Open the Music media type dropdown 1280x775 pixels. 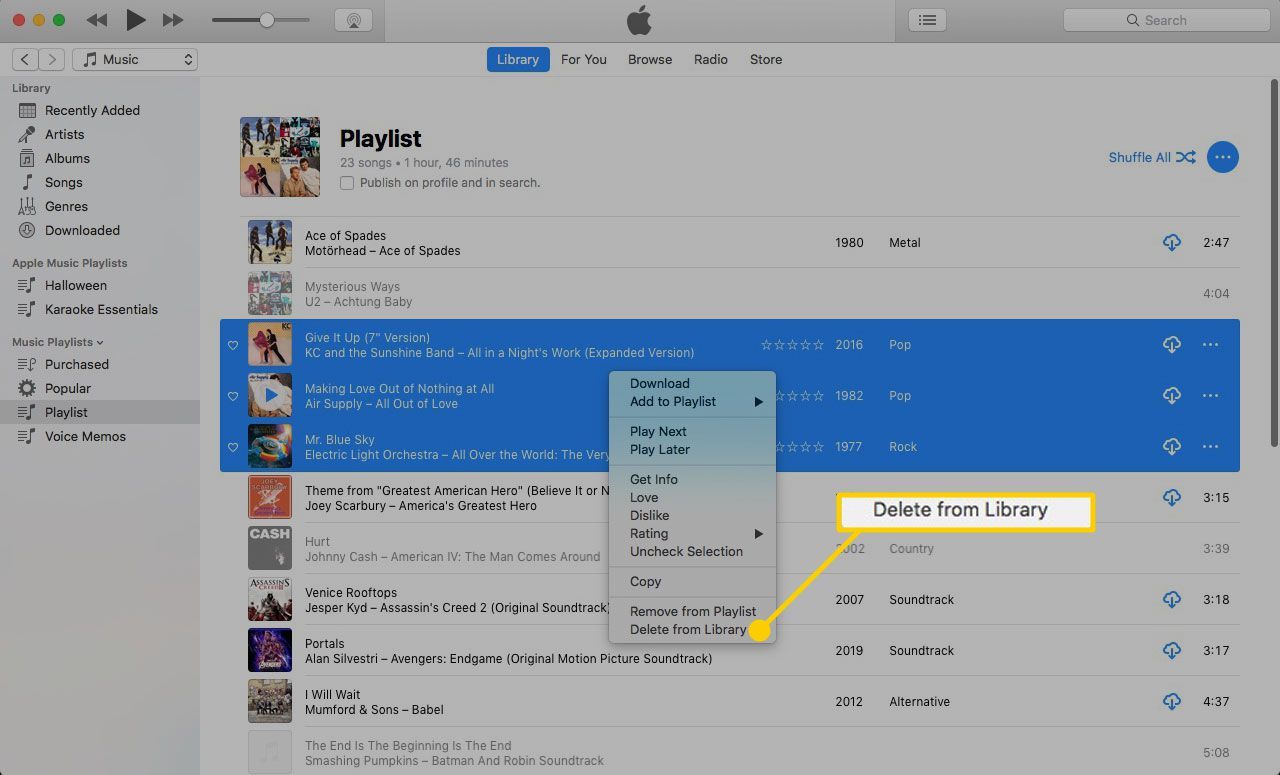[135, 60]
